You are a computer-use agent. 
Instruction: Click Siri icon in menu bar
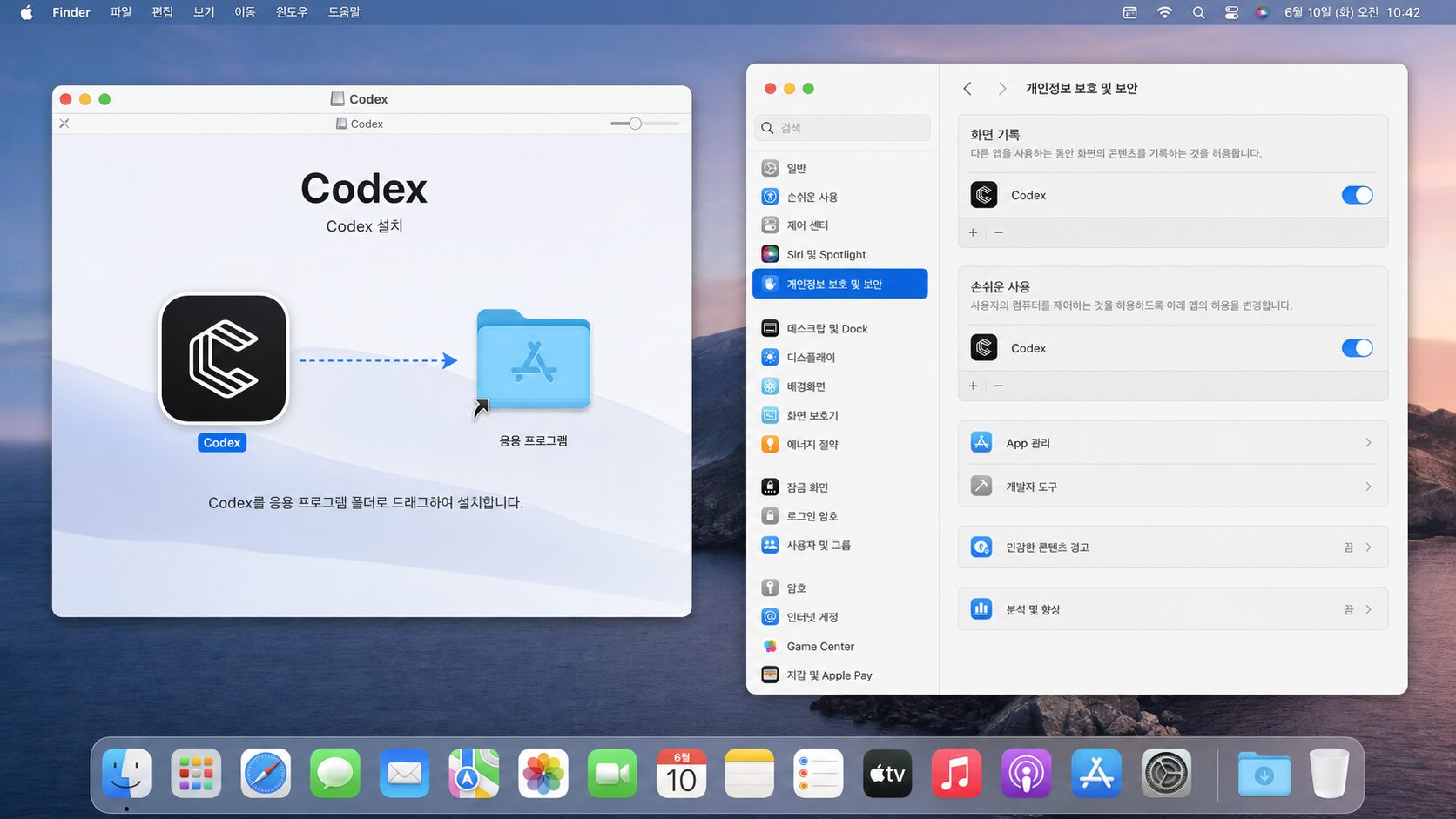click(x=1262, y=12)
